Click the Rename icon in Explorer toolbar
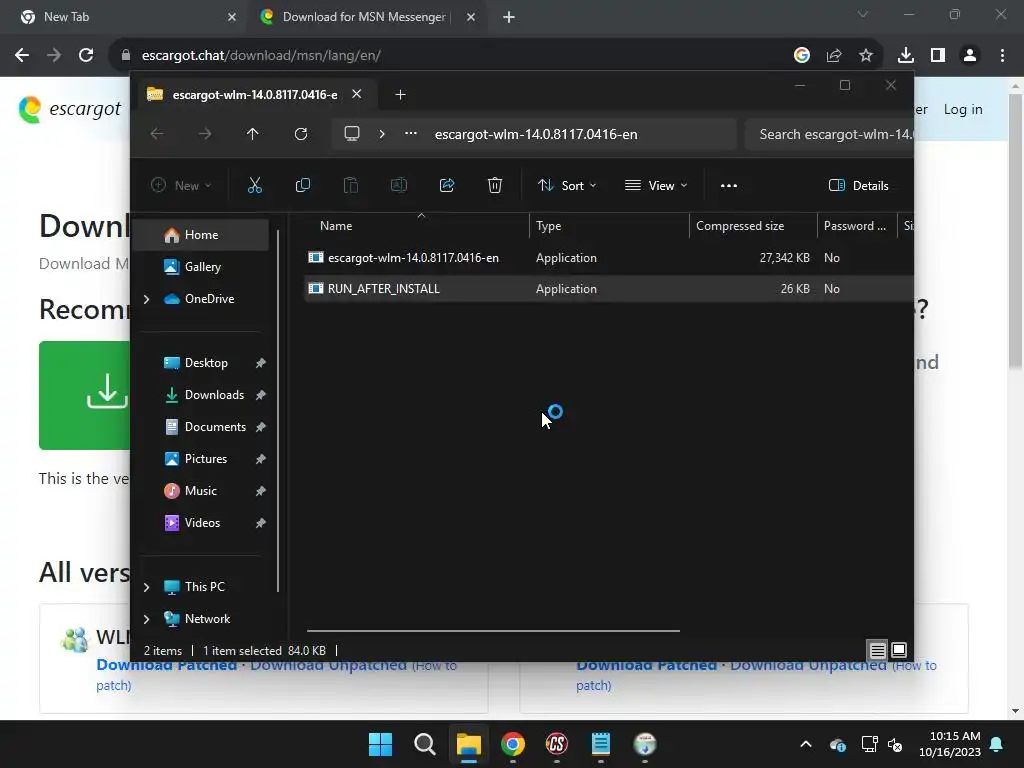Viewport: 1024px width, 768px height. 399,185
